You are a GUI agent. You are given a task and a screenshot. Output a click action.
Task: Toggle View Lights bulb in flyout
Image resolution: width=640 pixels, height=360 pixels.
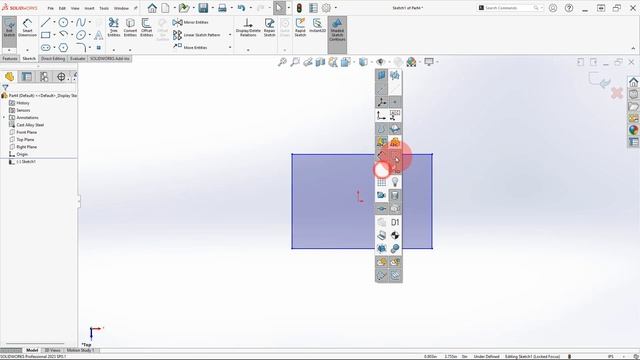[395, 182]
